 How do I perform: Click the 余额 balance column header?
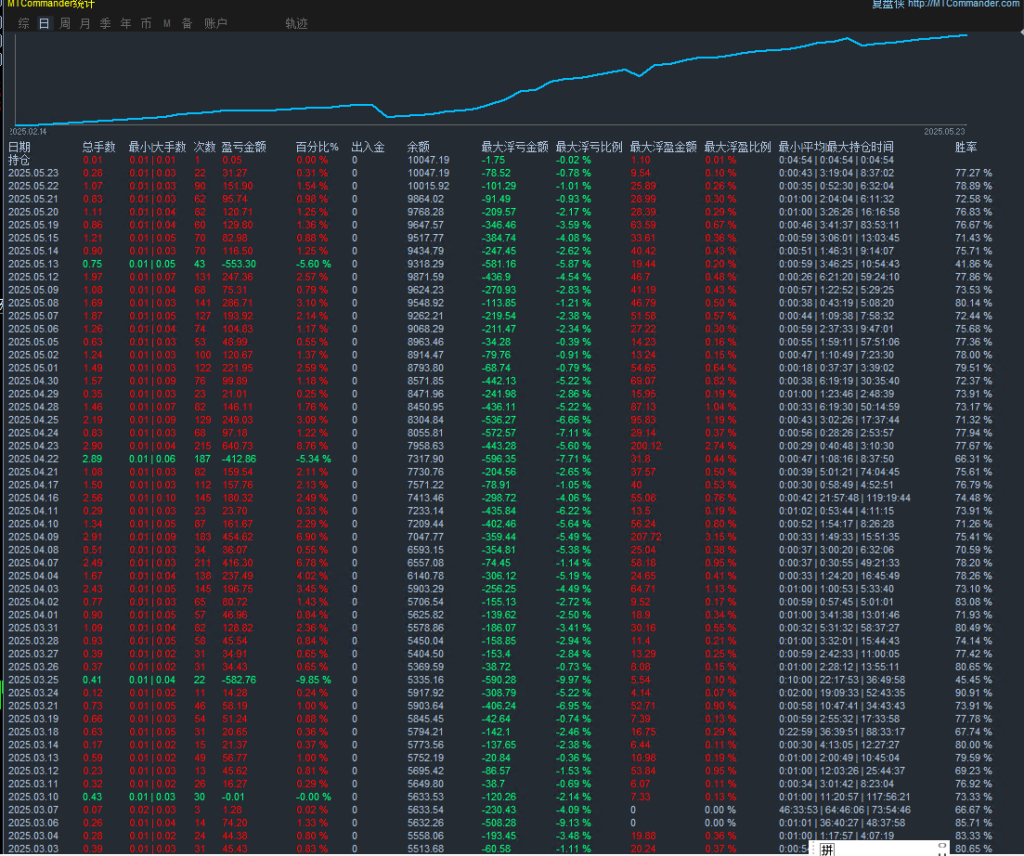[417, 147]
